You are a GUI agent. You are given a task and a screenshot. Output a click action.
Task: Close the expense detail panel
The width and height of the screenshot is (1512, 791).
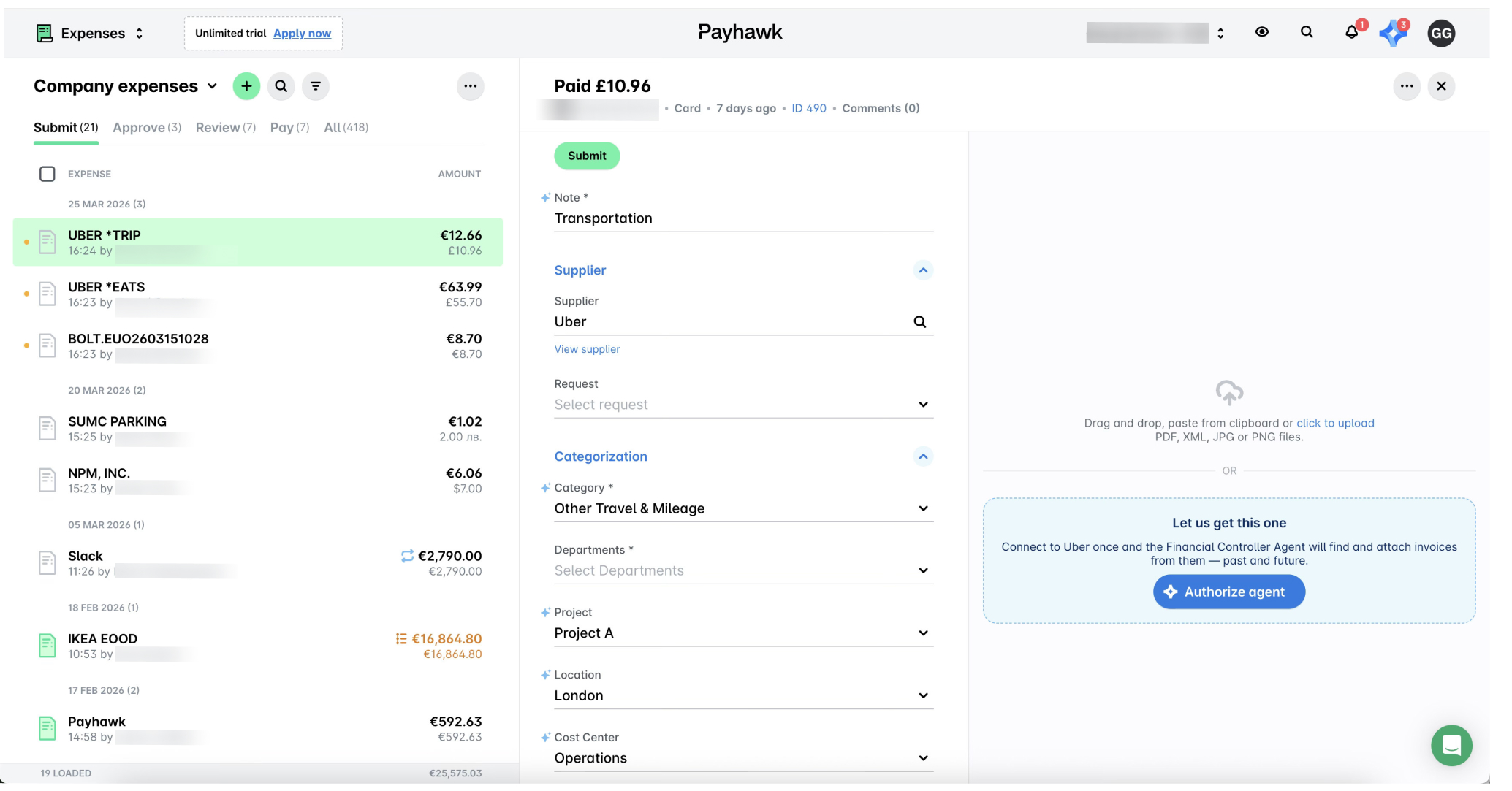1441,86
